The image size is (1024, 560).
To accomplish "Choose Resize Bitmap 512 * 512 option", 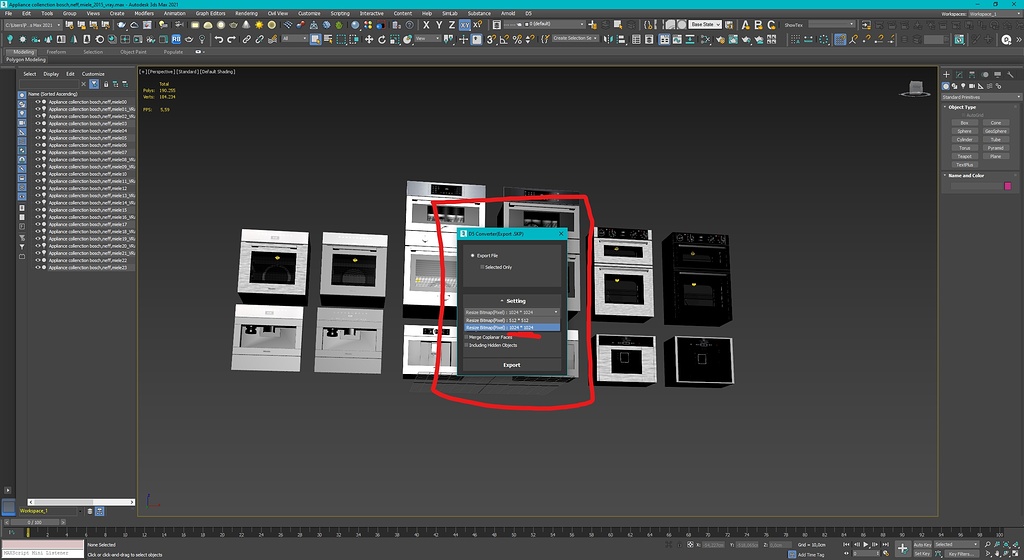I will [512, 320].
